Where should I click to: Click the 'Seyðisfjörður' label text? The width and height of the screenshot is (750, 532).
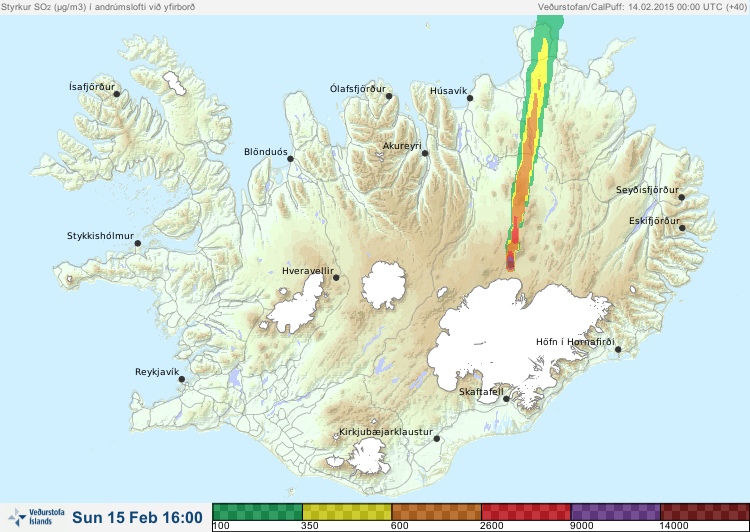[647, 190]
